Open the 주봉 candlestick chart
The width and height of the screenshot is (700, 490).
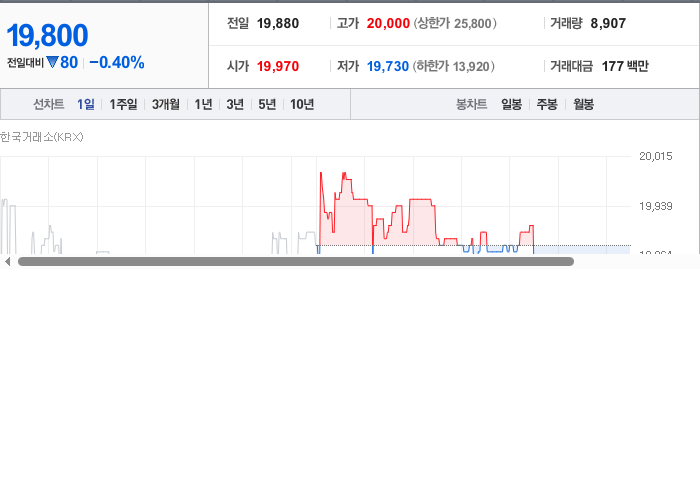click(547, 104)
